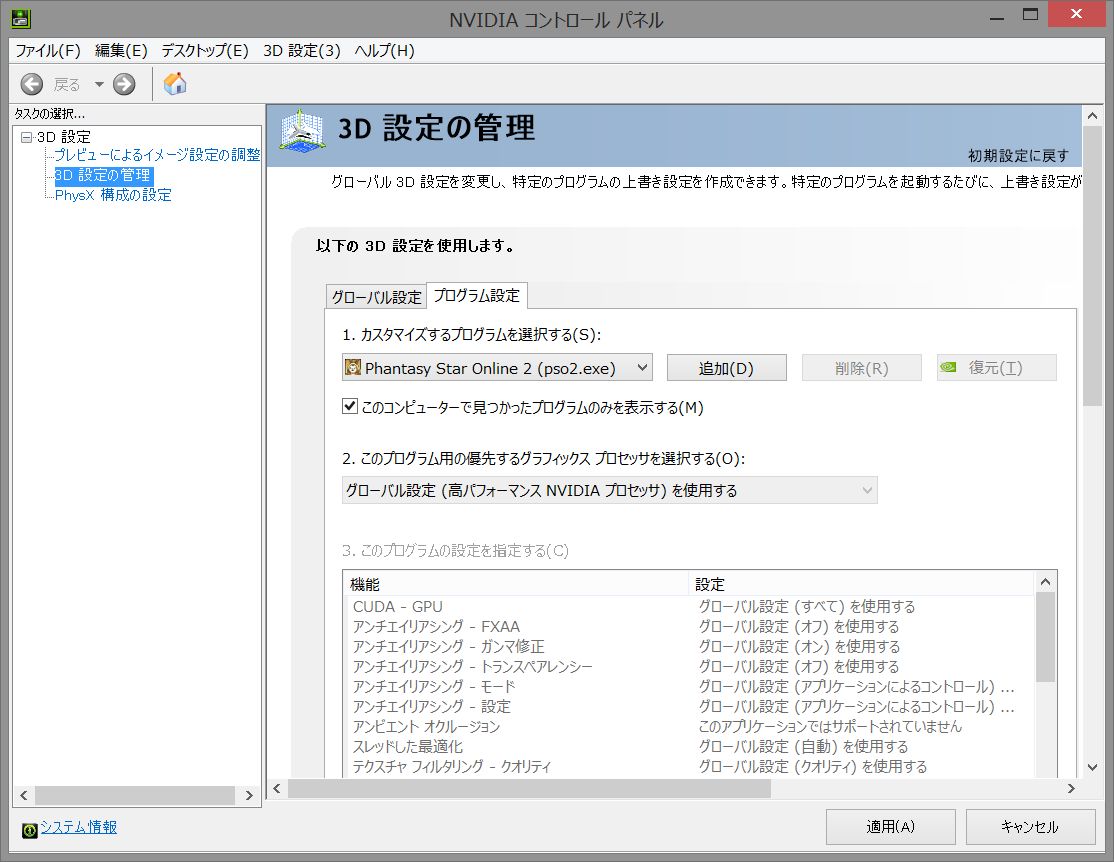
Task: Click the main panel vertical scrollbar thumb
Action: coord(1093,267)
